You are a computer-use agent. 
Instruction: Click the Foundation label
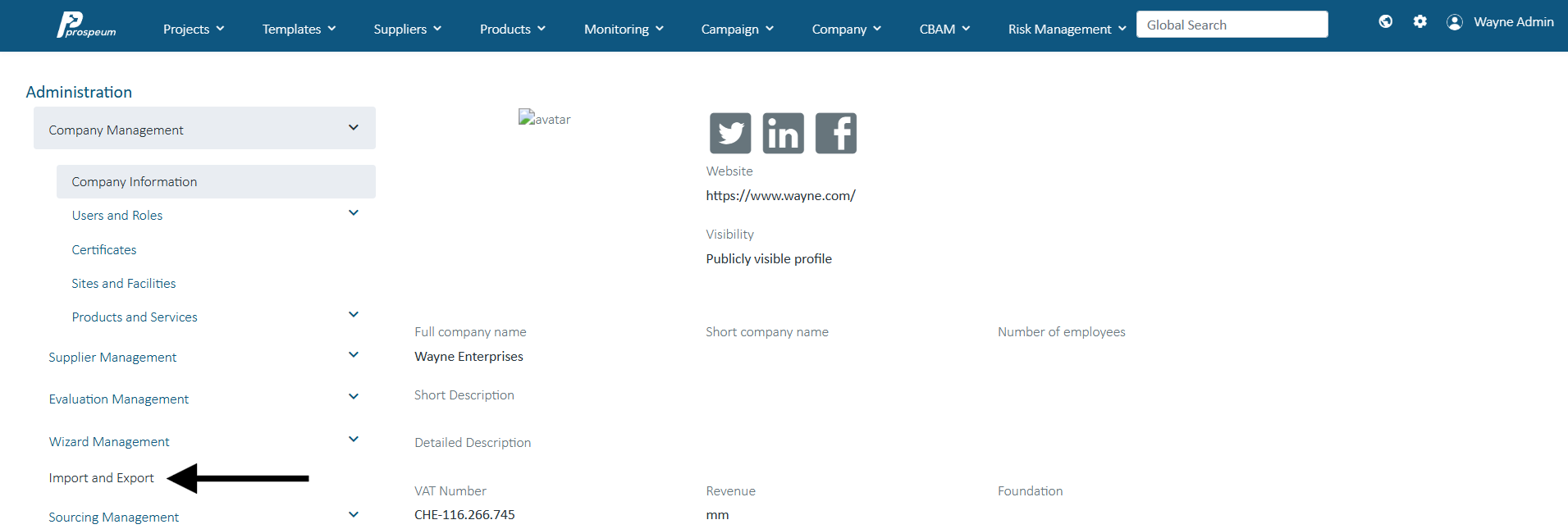tap(1030, 491)
